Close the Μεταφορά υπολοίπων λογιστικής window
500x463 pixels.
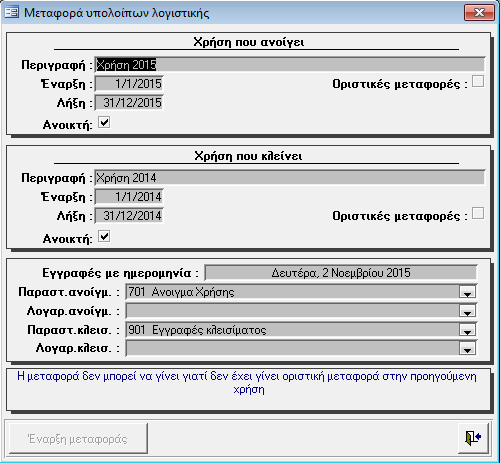[479, 13]
